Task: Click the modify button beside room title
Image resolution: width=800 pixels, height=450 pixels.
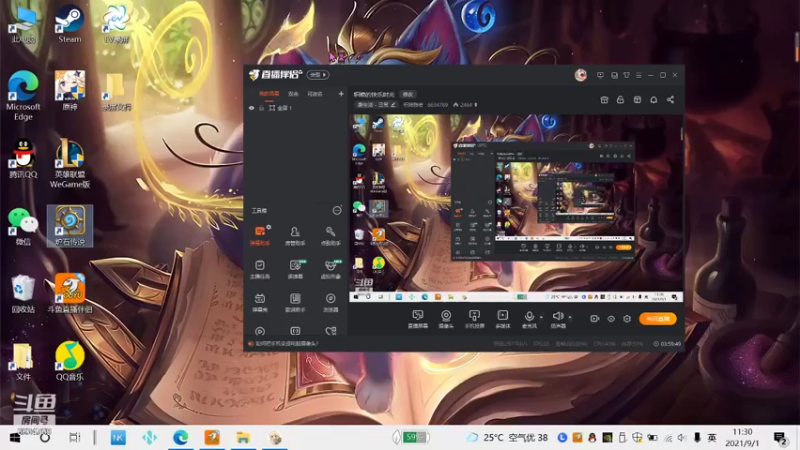Action: click(x=408, y=94)
